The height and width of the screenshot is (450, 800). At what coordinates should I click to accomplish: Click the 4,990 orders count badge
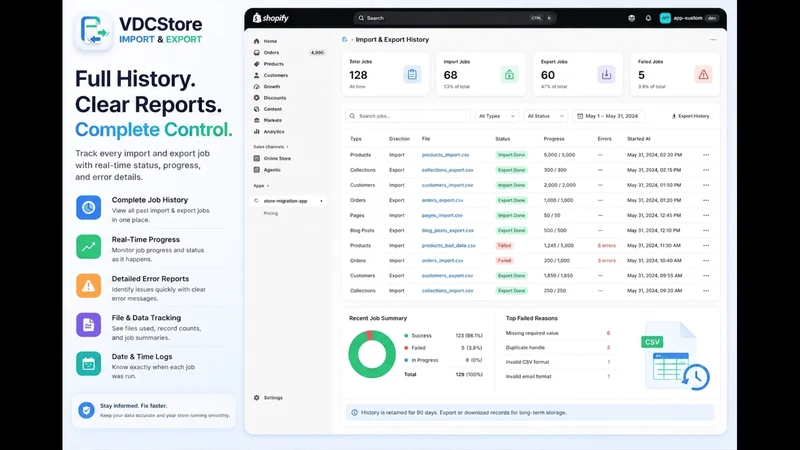[317, 53]
